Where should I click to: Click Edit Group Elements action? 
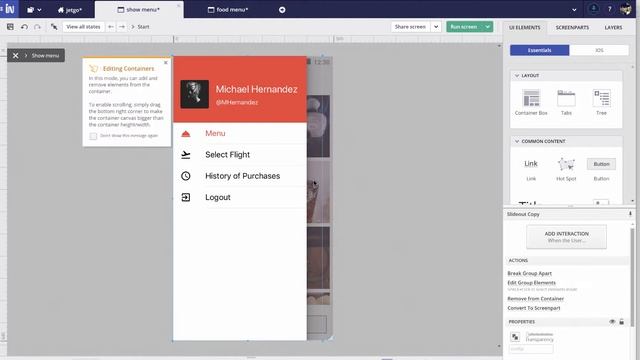(531, 282)
